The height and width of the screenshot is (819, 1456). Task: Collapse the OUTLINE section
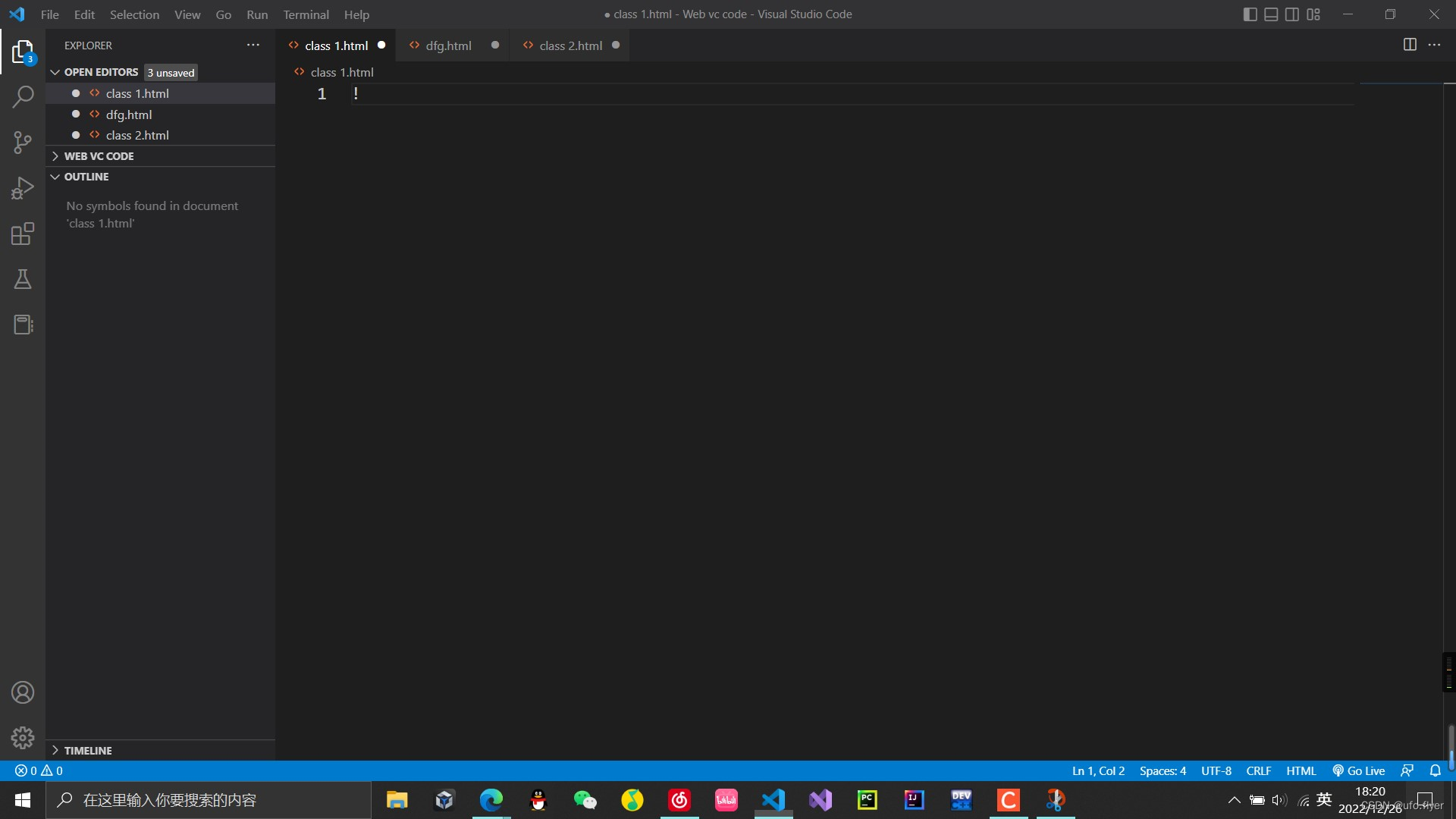86,177
